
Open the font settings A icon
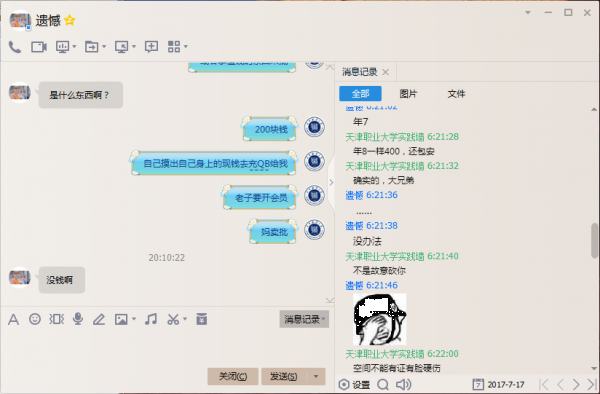[x=13, y=319]
